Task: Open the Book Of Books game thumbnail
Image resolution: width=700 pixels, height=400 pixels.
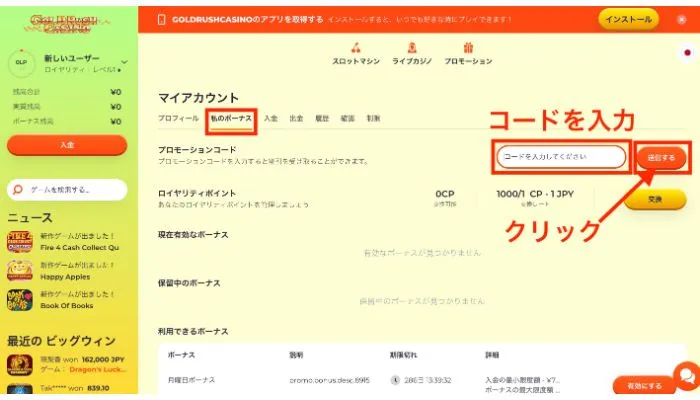Action: coord(20,299)
